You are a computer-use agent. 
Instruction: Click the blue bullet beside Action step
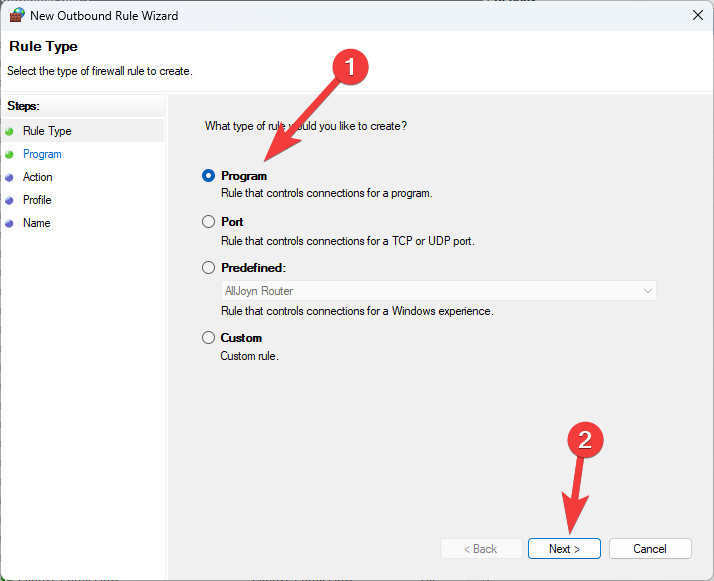pos(9,177)
